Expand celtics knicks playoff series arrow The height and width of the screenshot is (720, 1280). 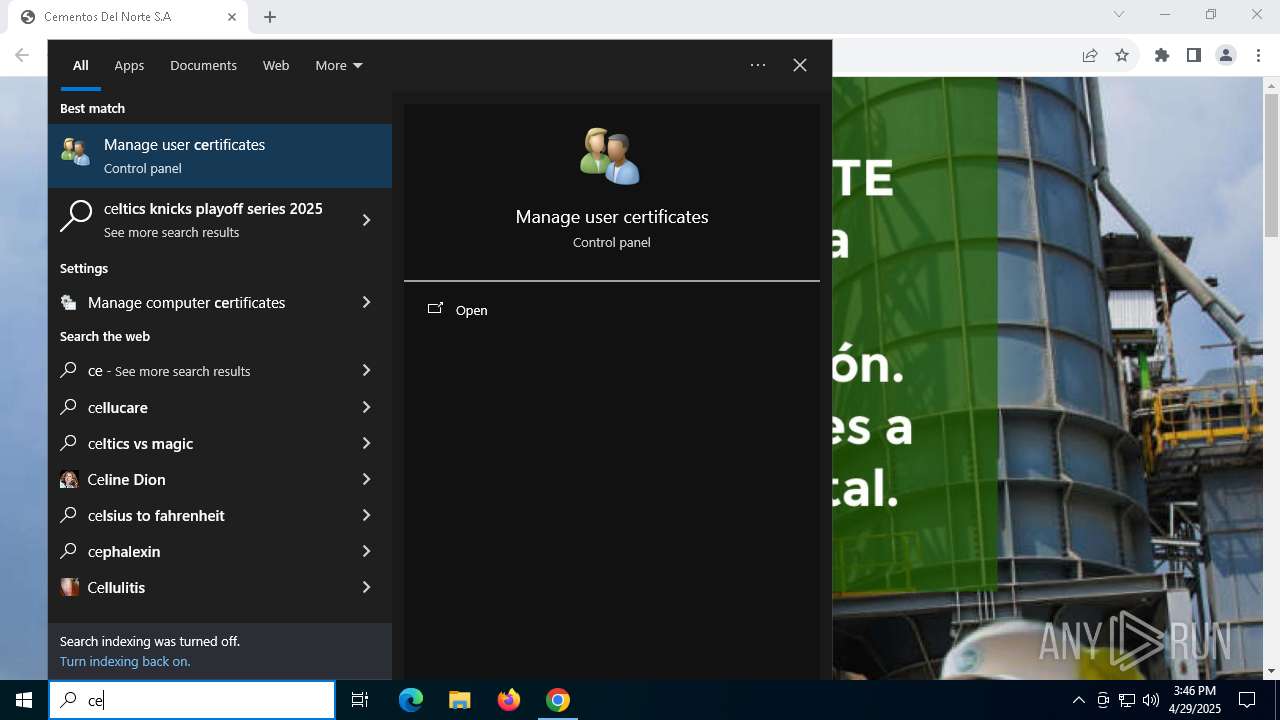pos(366,220)
